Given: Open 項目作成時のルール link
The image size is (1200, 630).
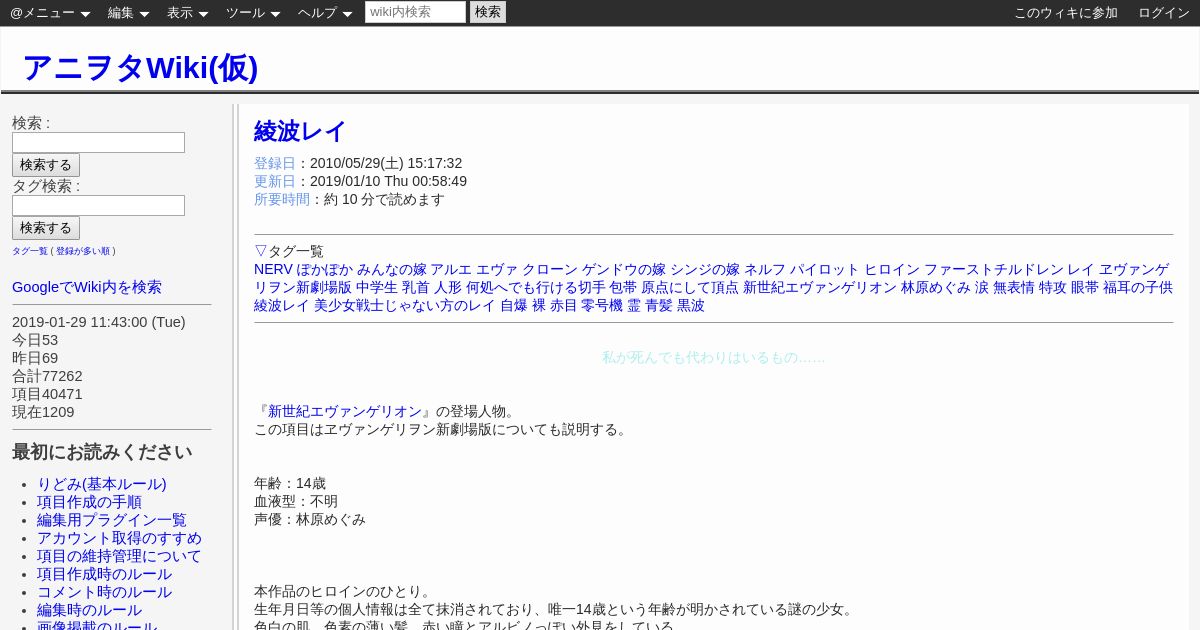Looking at the screenshot, I should click(104, 574).
